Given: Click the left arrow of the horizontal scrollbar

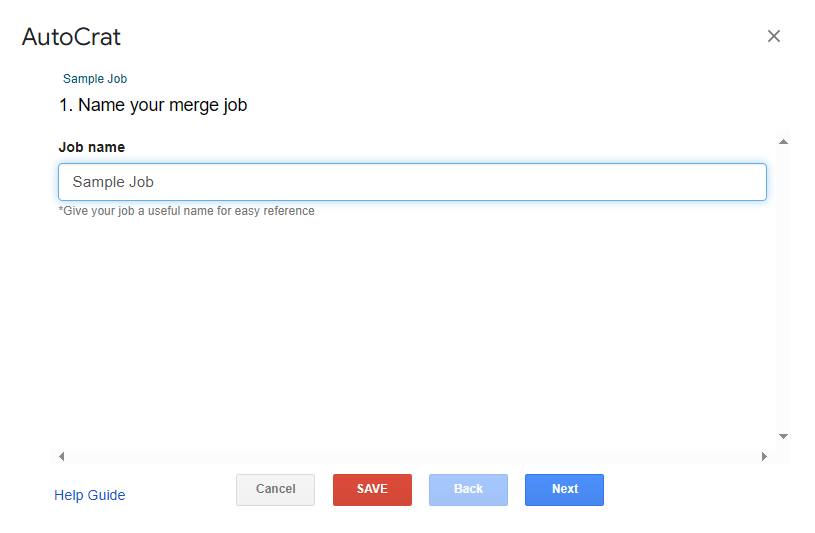Looking at the screenshot, I should [62, 456].
